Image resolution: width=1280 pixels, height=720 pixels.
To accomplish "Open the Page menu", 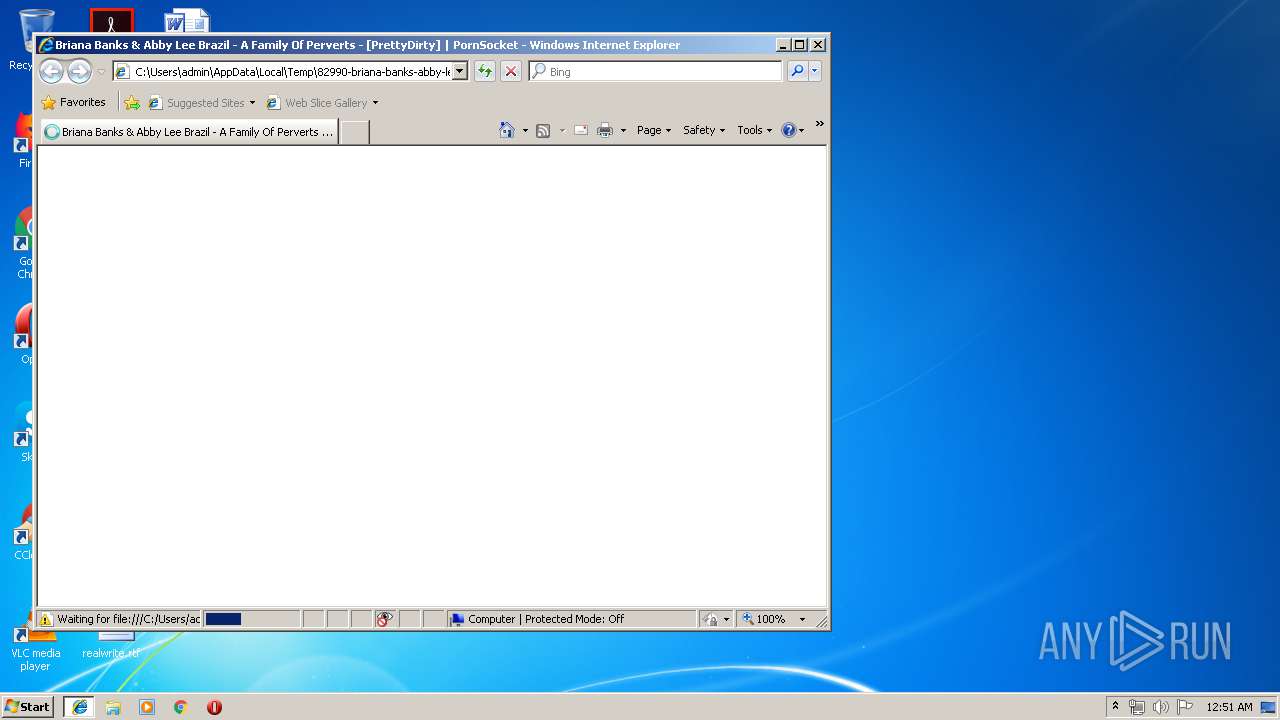I will [654, 130].
